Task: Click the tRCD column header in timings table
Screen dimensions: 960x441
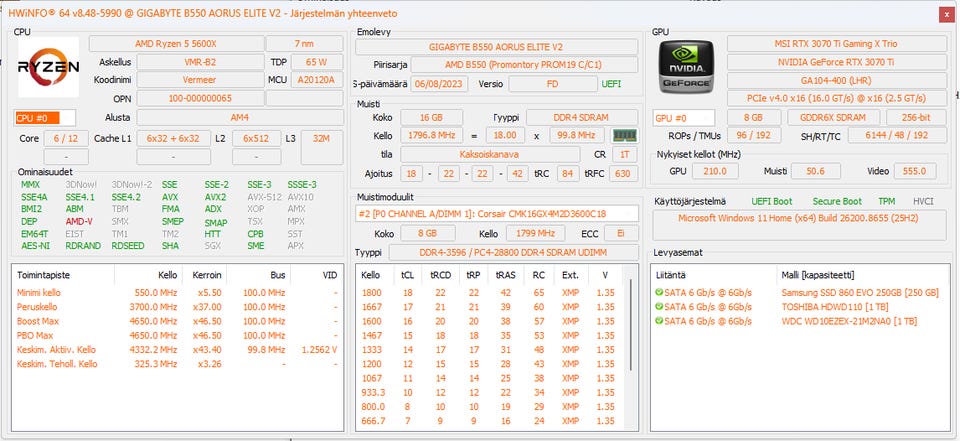Action: [x=441, y=275]
